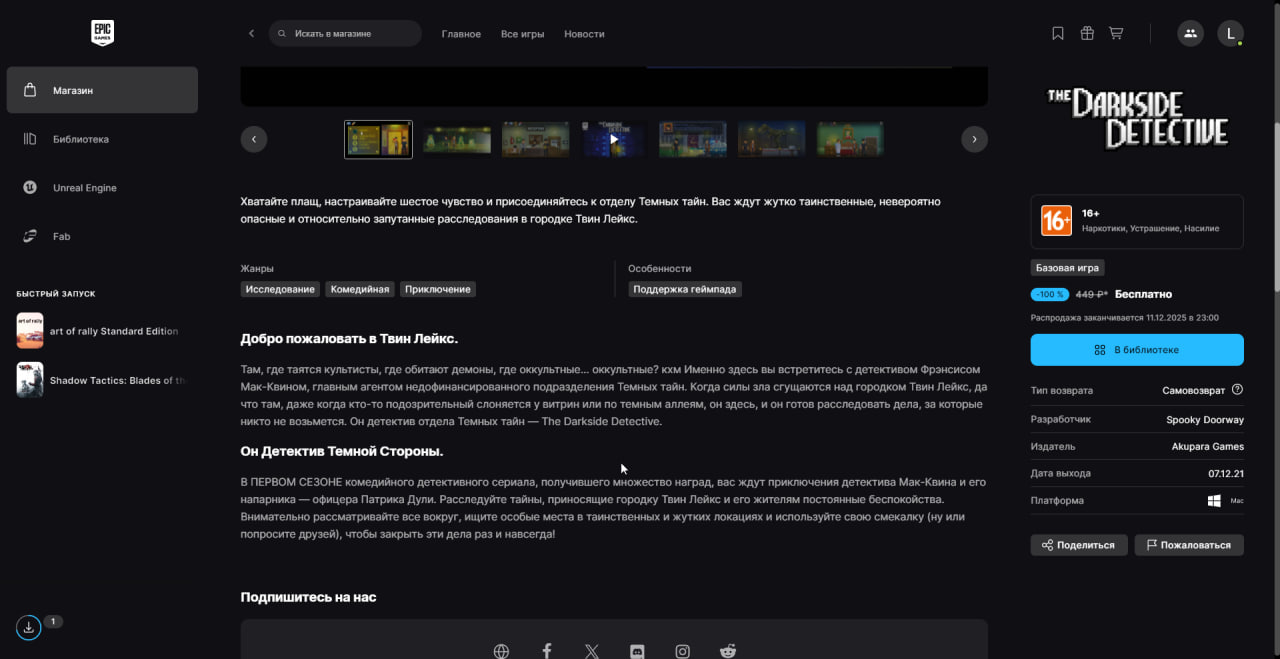Select the Все игры tab

(x=522, y=34)
